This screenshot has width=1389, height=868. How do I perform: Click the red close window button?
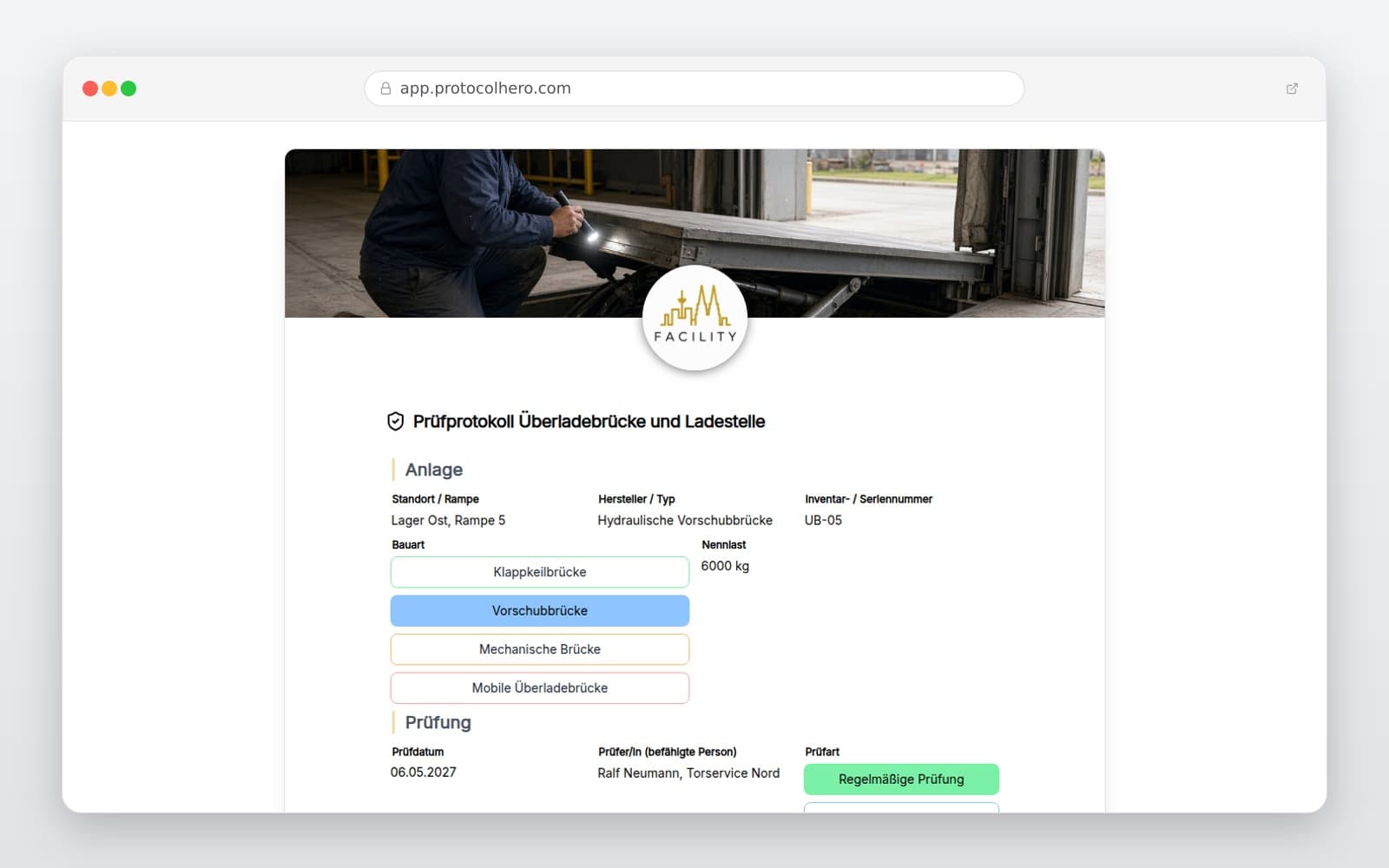[x=90, y=89]
